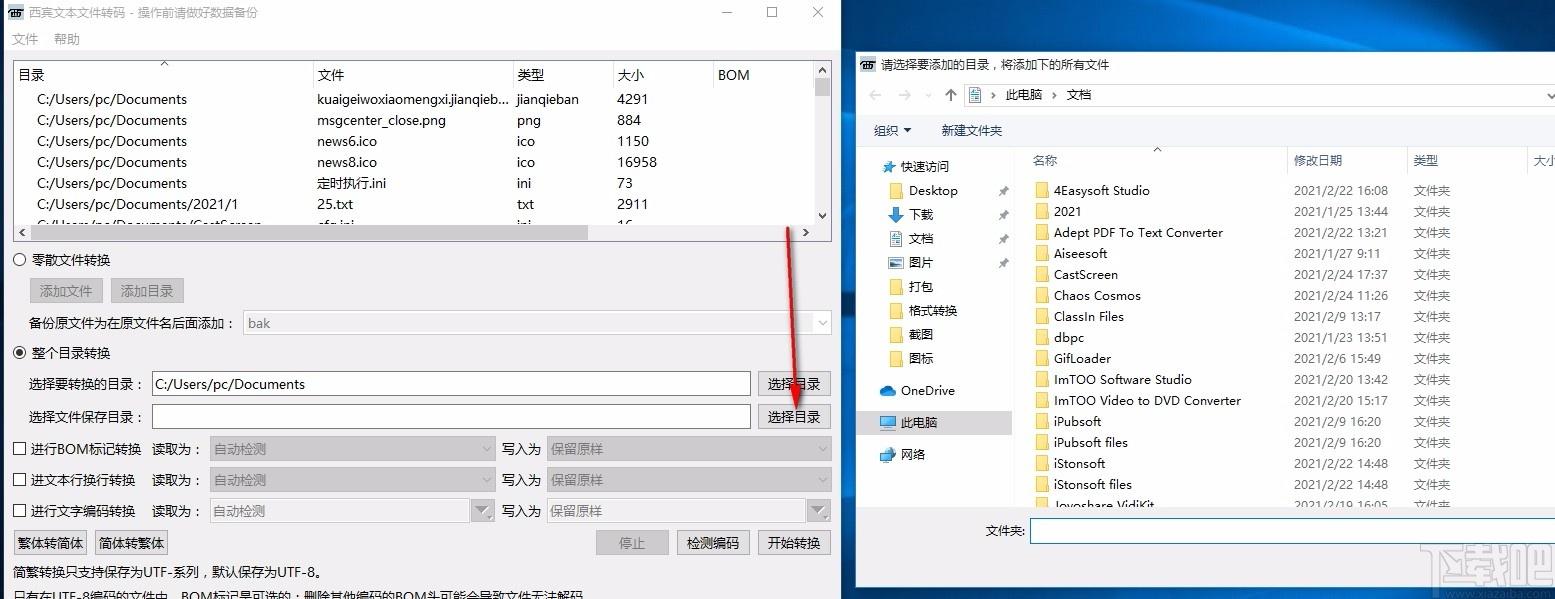Open the 文件 menu
The height and width of the screenshot is (599, 1555).
tap(25, 39)
